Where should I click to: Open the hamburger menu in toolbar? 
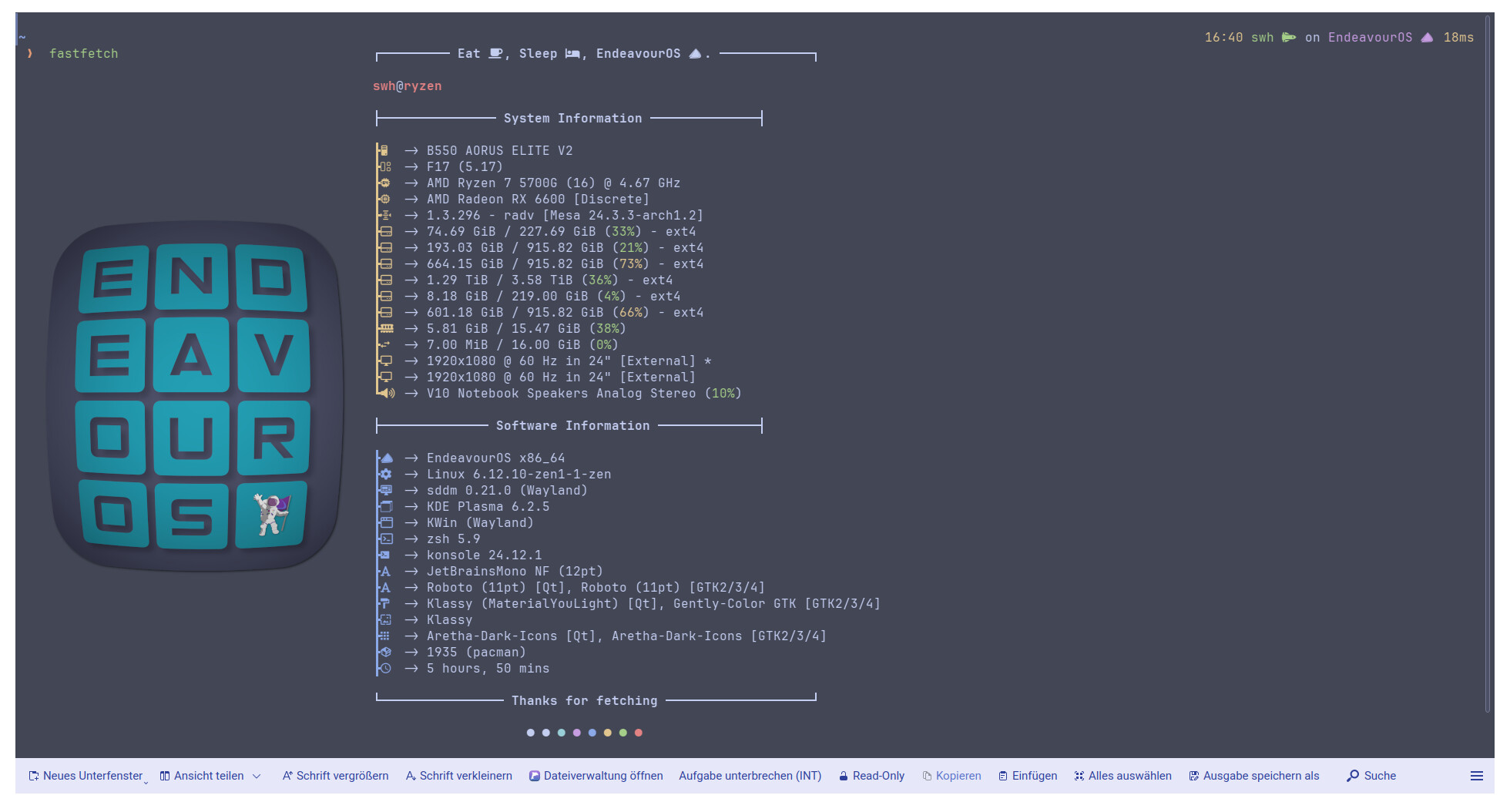coord(1476,776)
